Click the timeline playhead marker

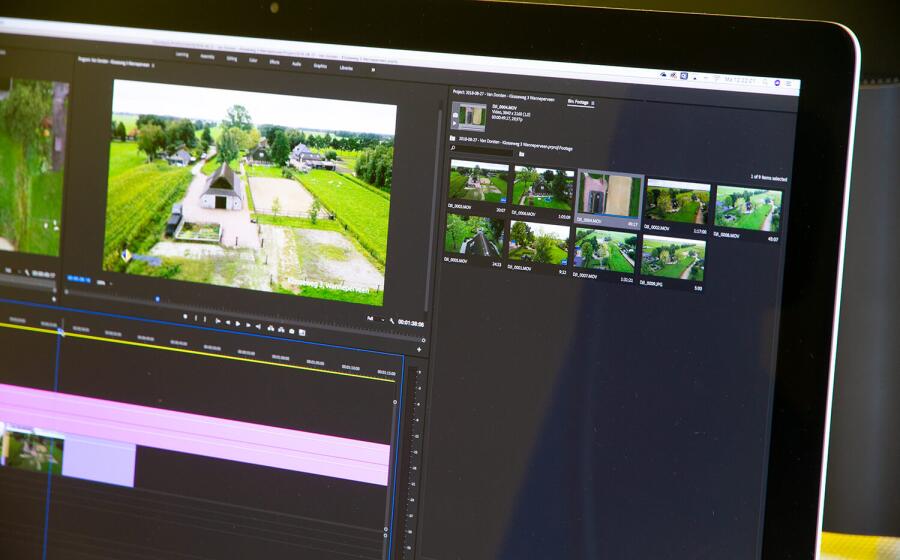tap(61, 332)
